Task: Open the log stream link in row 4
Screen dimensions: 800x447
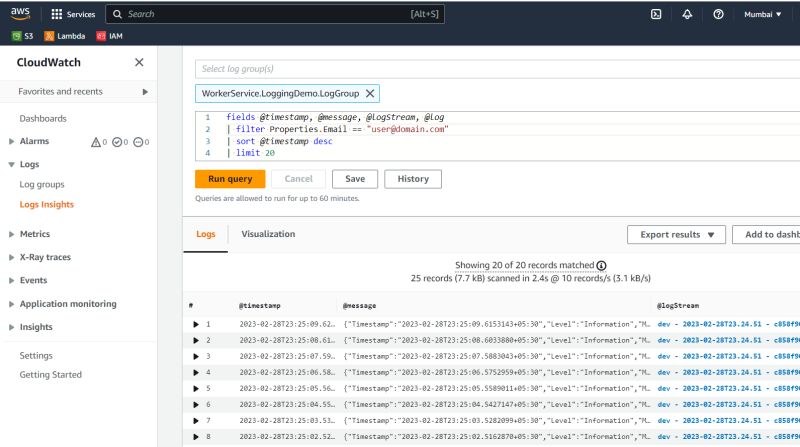Action: pos(729,372)
